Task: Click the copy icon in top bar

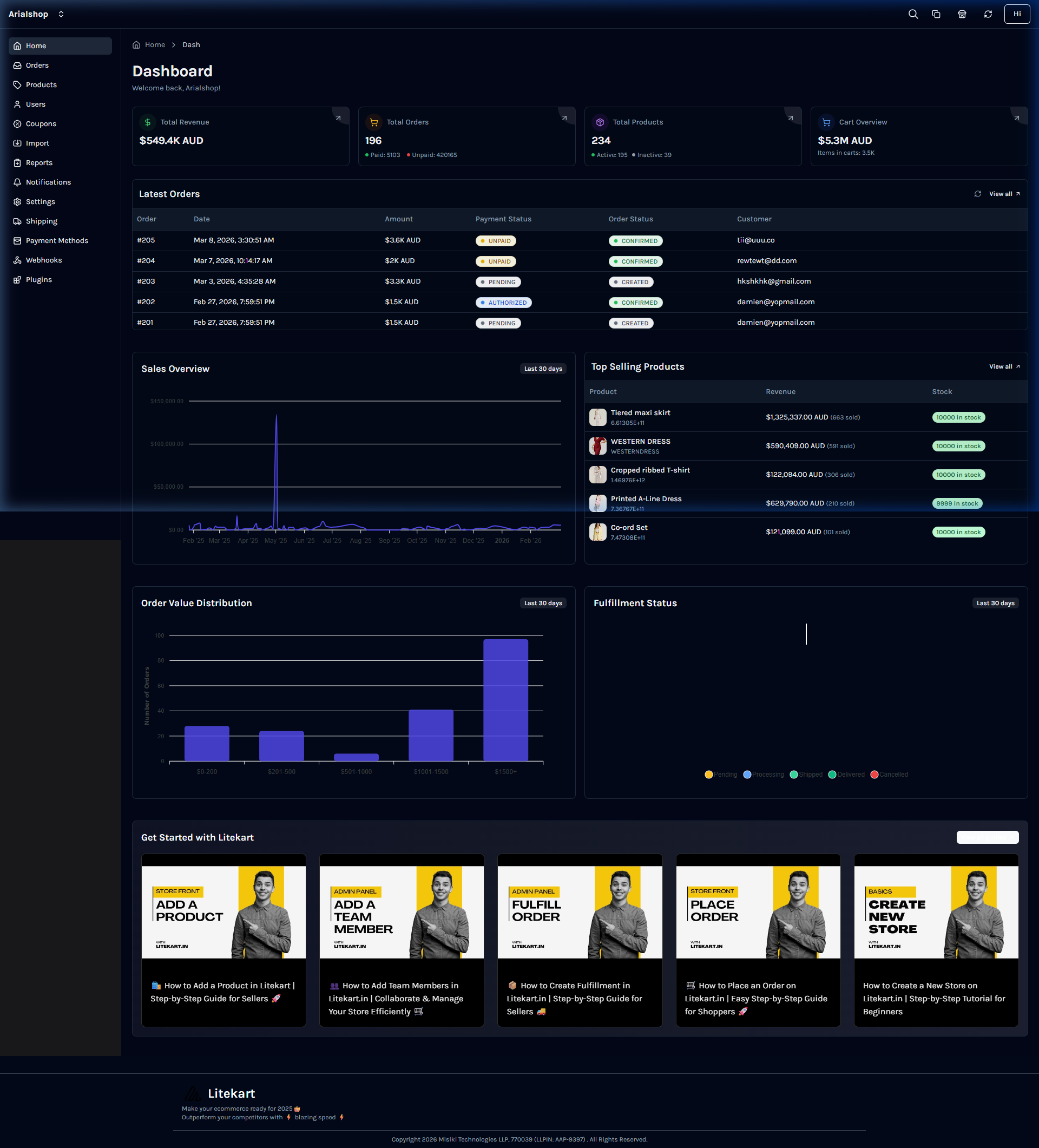Action: [x=936, y=14]
